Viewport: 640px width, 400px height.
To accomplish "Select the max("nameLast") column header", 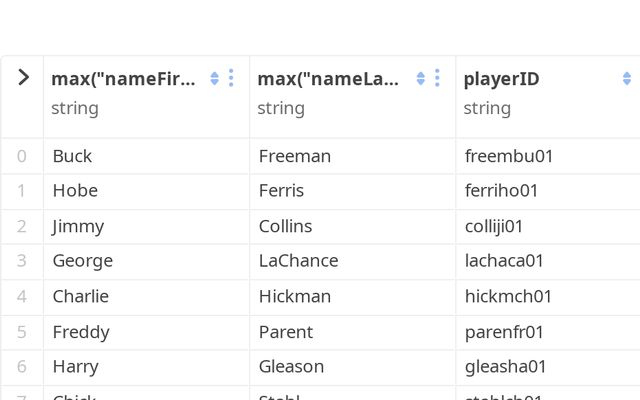I will point(329,79).
